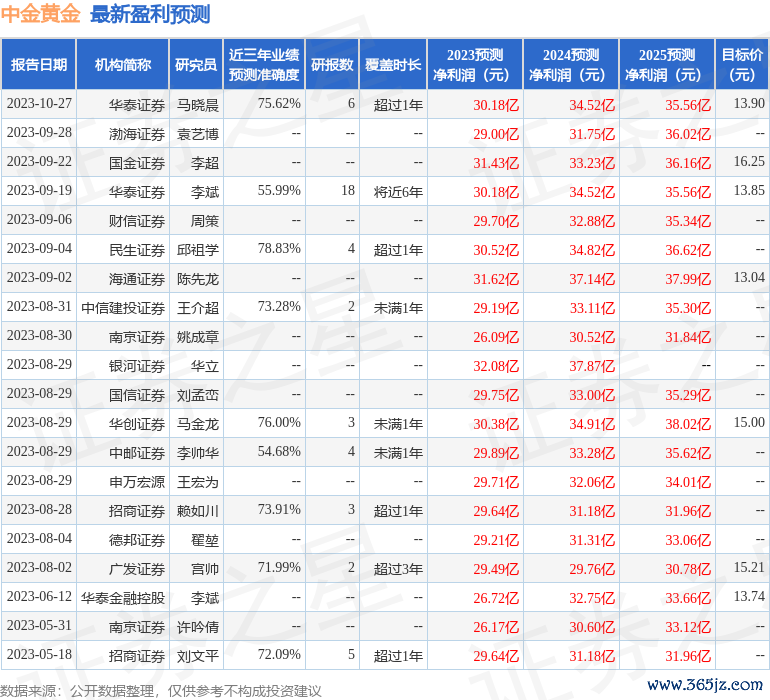Click 2025 forecast 36.62亿
The image size is (770, 700).
688,250
